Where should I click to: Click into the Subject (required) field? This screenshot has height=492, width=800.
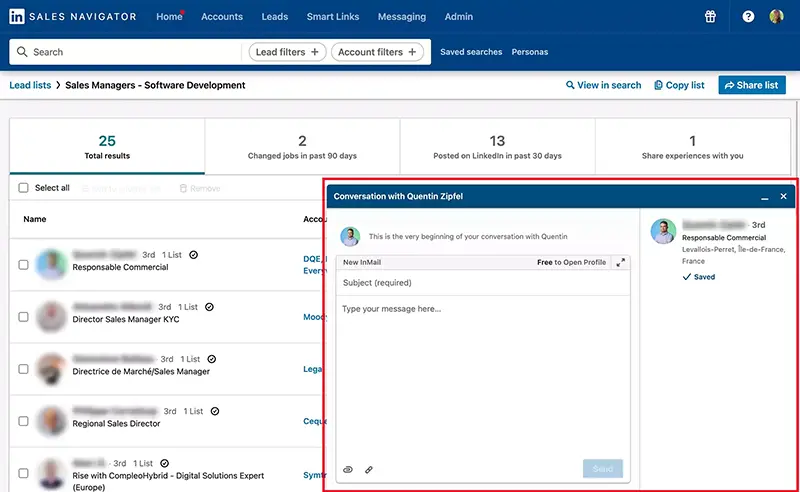[483, 283]
